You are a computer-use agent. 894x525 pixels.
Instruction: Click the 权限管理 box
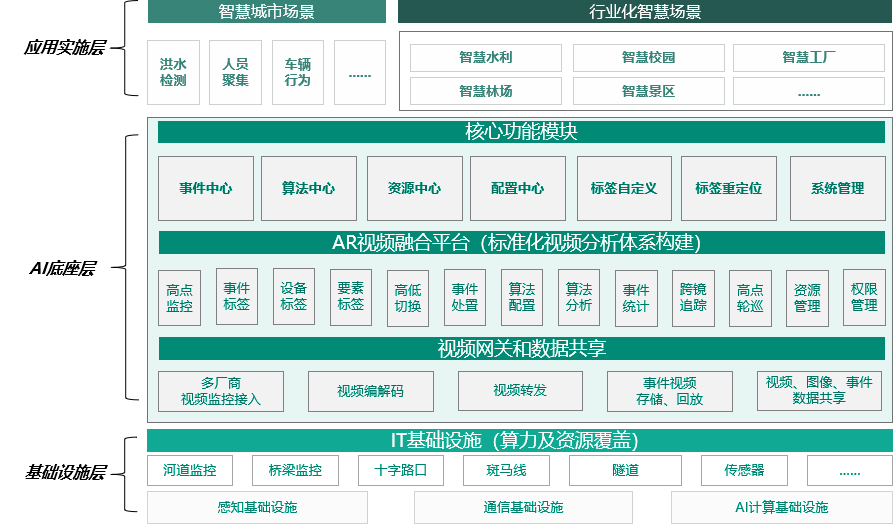864,298
